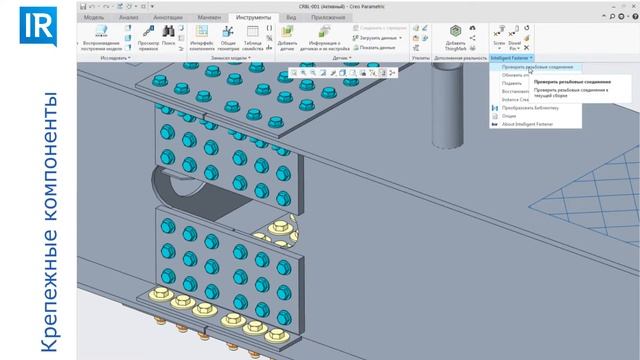
Task: Click the shared geometry (Общая геометрия) icon
Action: click(x=228, y=31)
